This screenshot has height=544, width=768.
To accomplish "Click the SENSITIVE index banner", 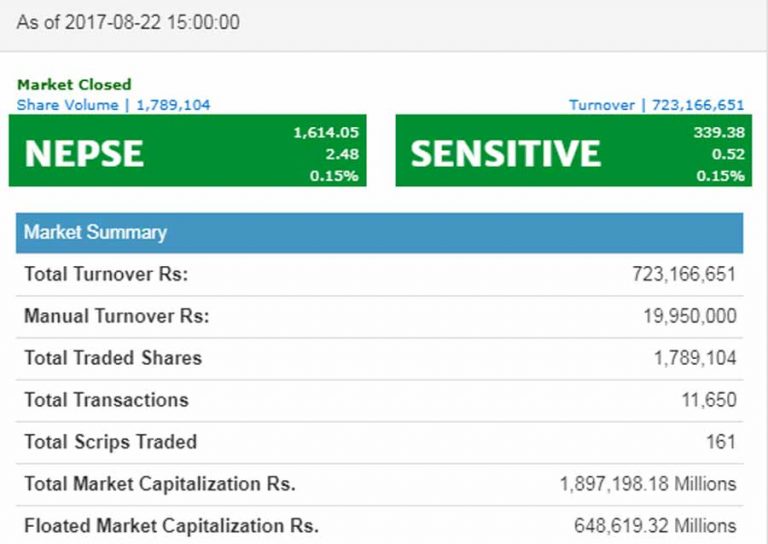I will coord(574,150).
